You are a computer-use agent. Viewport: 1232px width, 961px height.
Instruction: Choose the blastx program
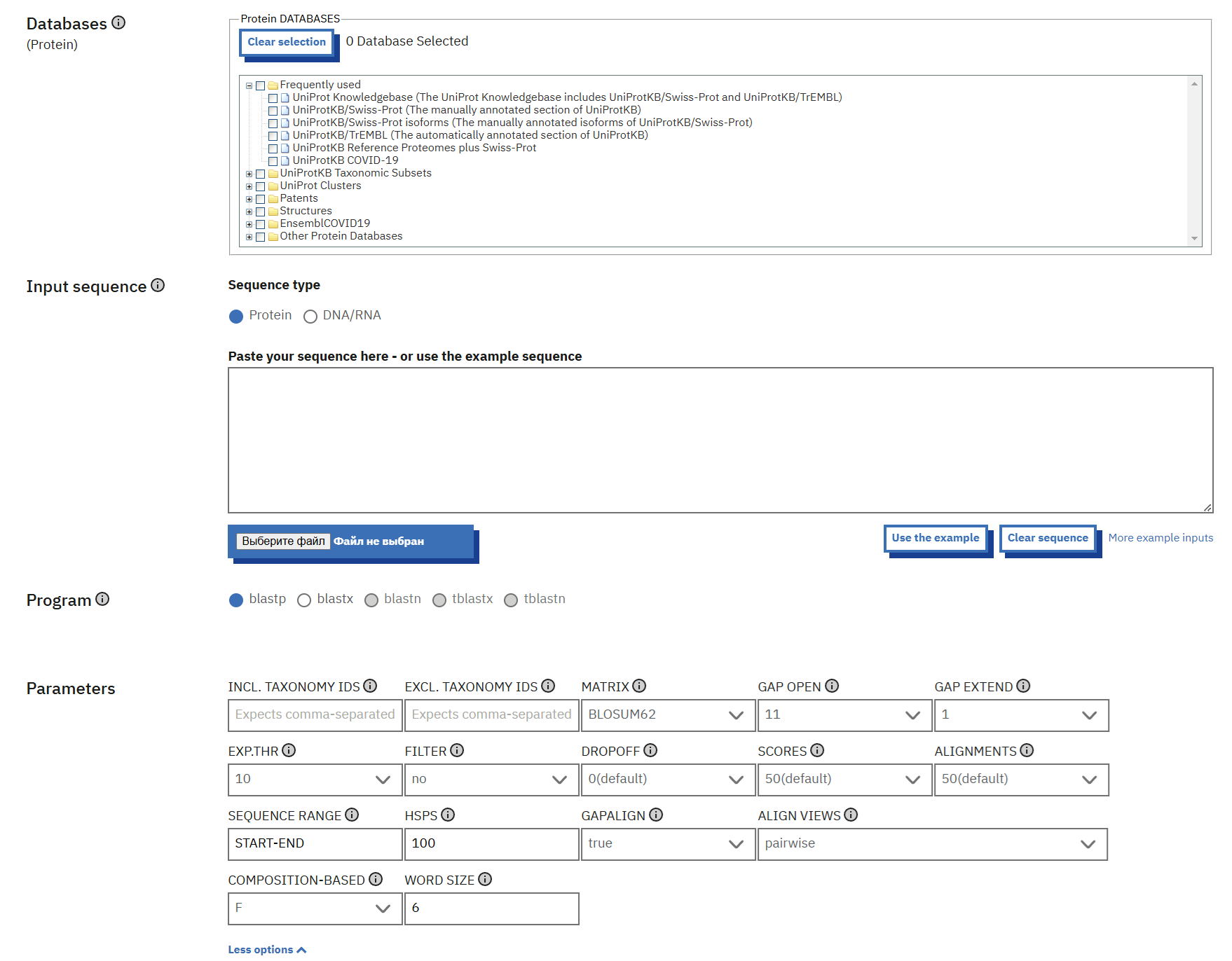click(304, 600)
